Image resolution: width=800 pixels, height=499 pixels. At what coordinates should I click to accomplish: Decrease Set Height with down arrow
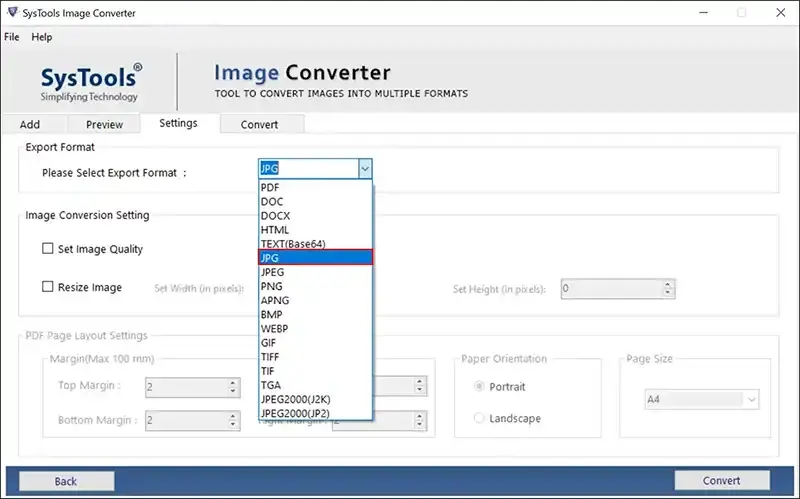(x=668, y=293)
